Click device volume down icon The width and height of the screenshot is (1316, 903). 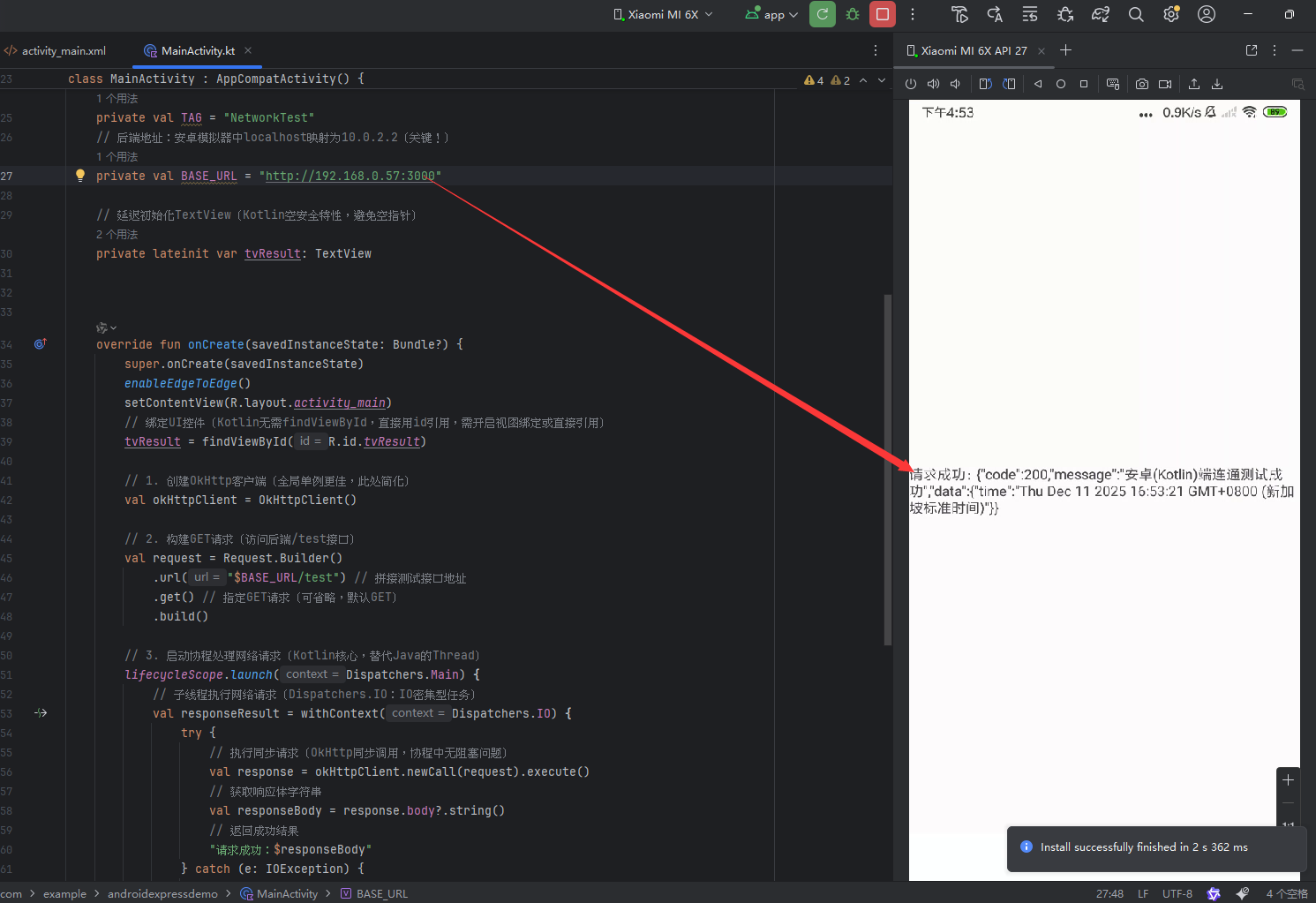(955, 84)
